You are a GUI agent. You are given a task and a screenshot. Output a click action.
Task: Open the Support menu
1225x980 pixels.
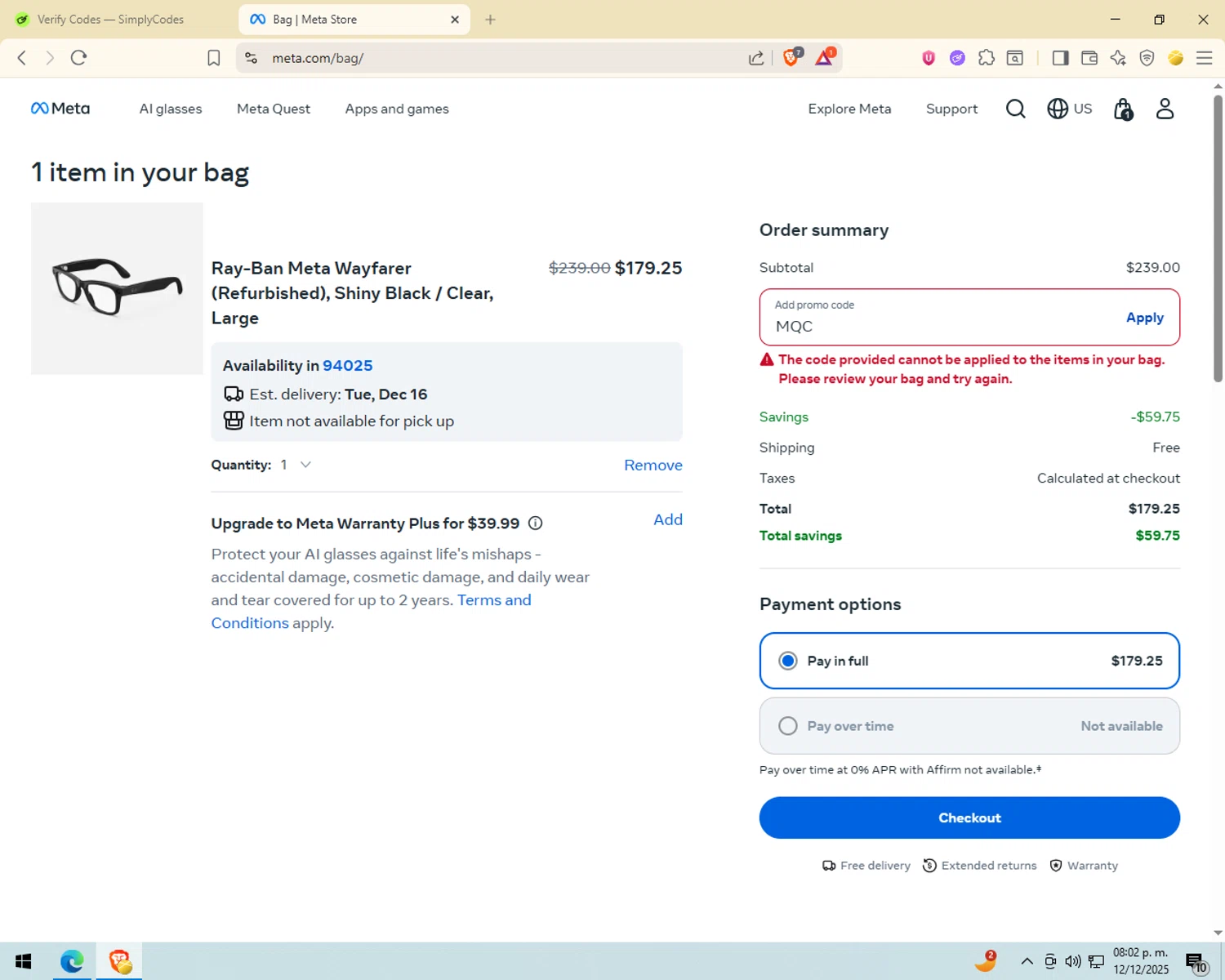pyautogui.click(x=951, y=109)
